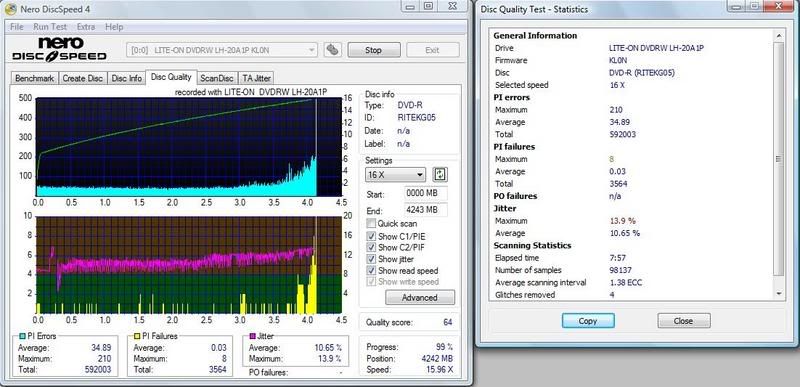Click the Progress 99 % readout
The height and width of the screenshot is (387, 800).
(445, 347)
